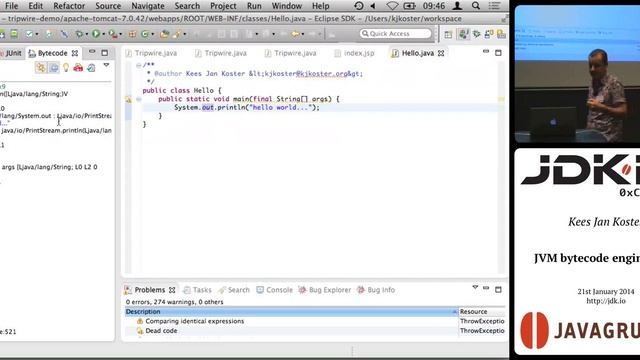Image resolution: width=640 pixels, height=360 pixels.
Task: Open the Run button dropdown arrow
Action: click(103, 35)
